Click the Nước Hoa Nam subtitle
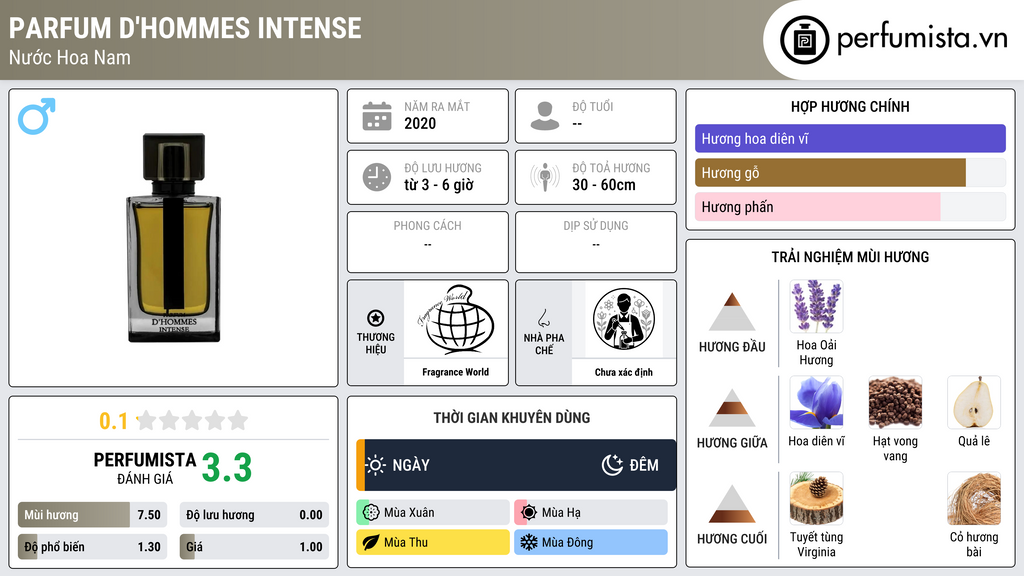1024x576 pixels. [x=70, y=58]
